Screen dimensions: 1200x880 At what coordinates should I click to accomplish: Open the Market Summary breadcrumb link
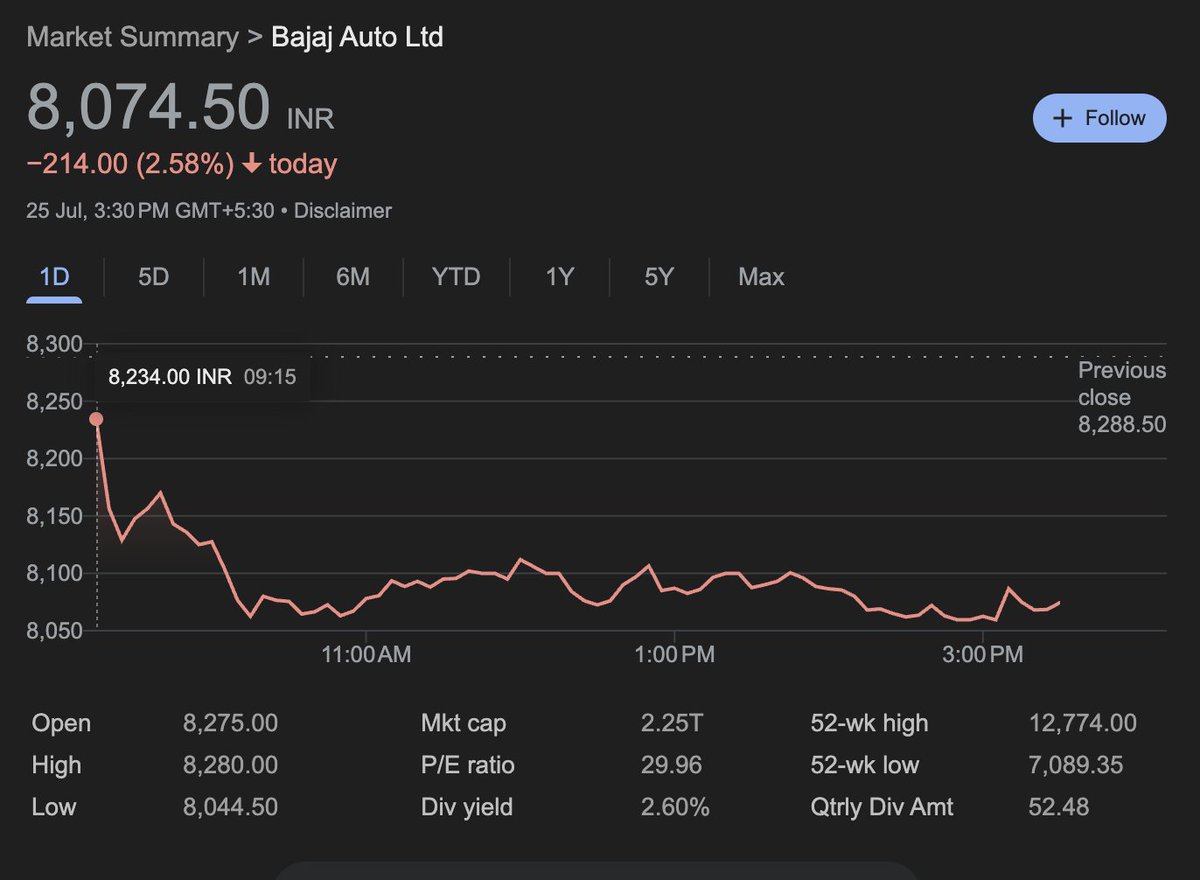coord(132,38)
